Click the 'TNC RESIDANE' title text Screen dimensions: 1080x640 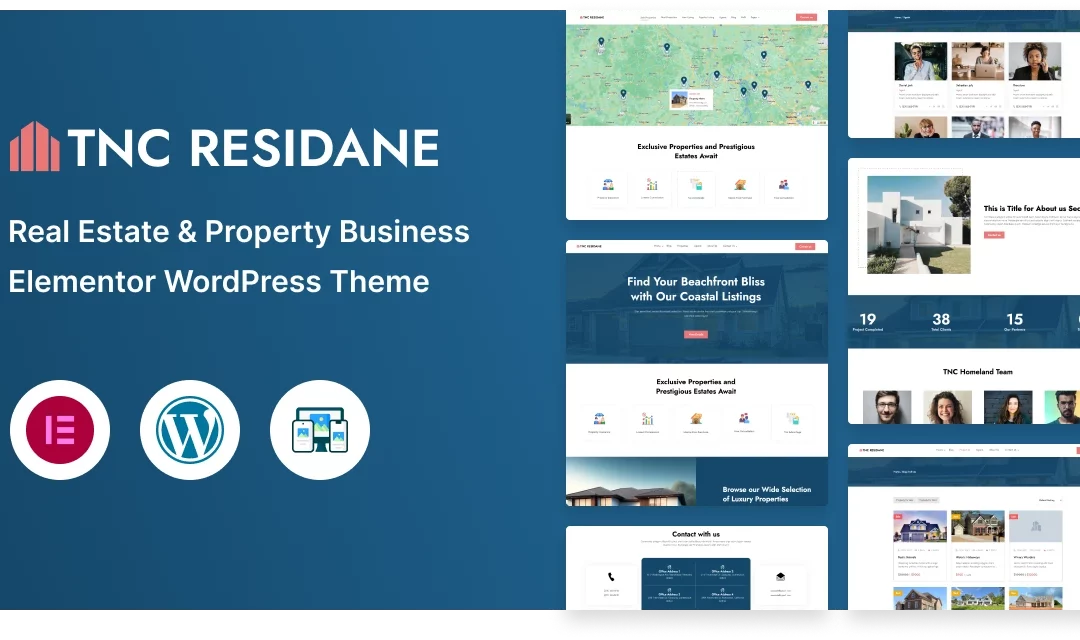253,147
